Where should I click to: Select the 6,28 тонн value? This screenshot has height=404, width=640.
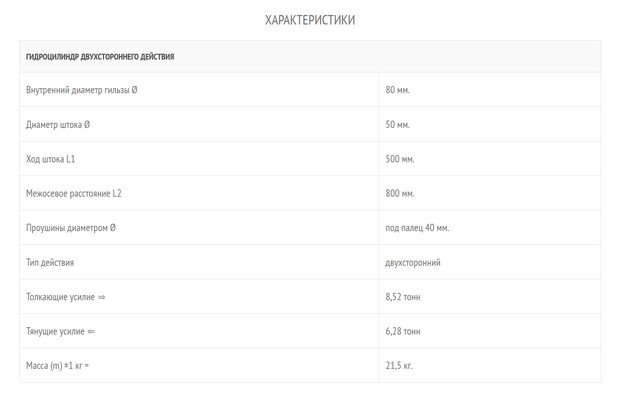tap(403, 331)
